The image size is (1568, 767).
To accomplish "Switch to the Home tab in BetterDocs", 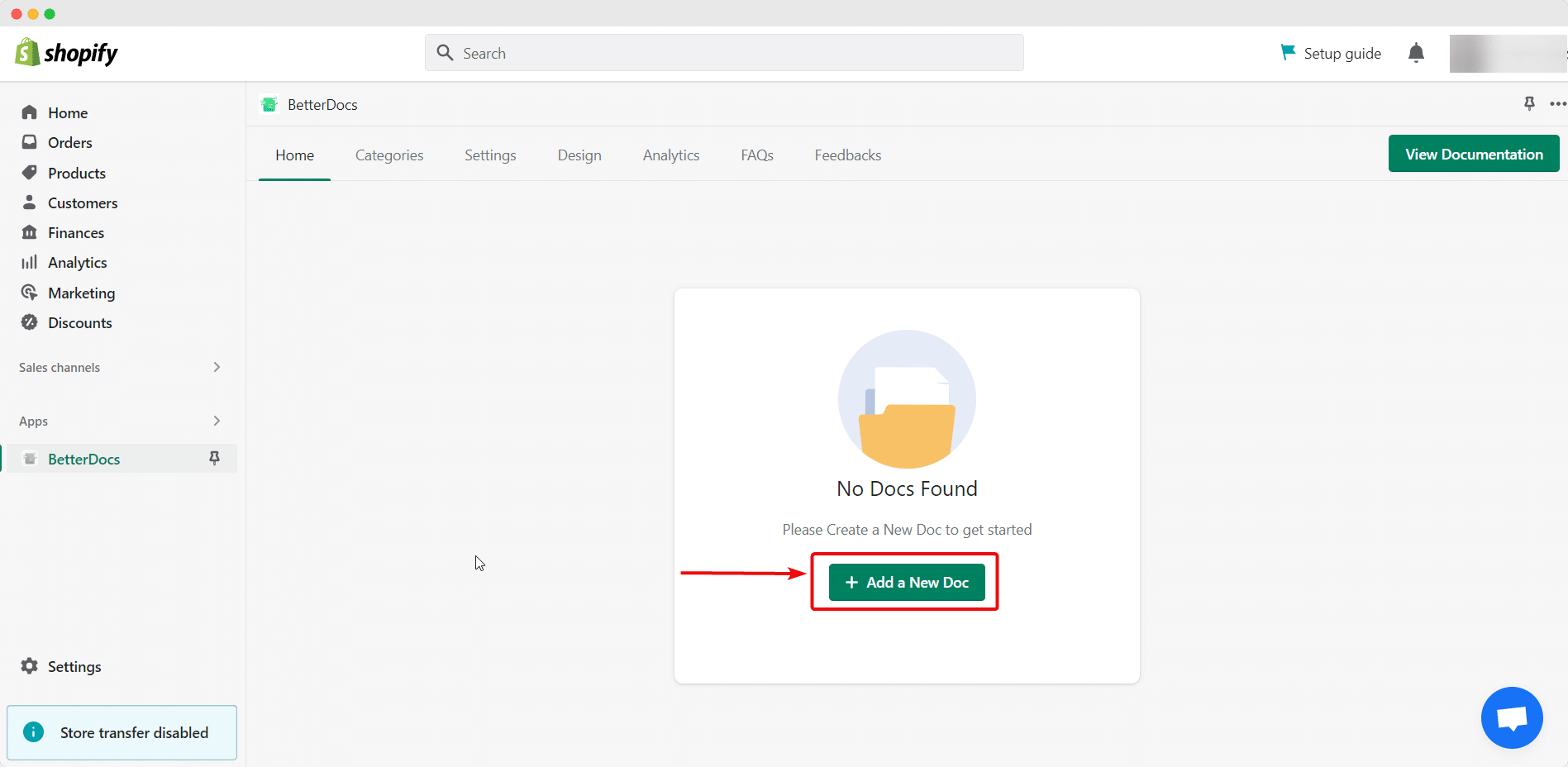I will pyautogui.click(x=294, y=155).
